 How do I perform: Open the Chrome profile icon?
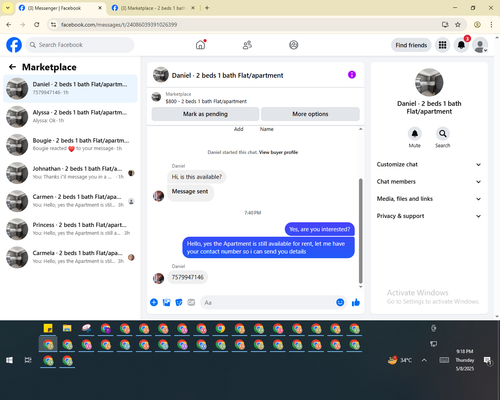pyautogui.click(x=477, y=24)
